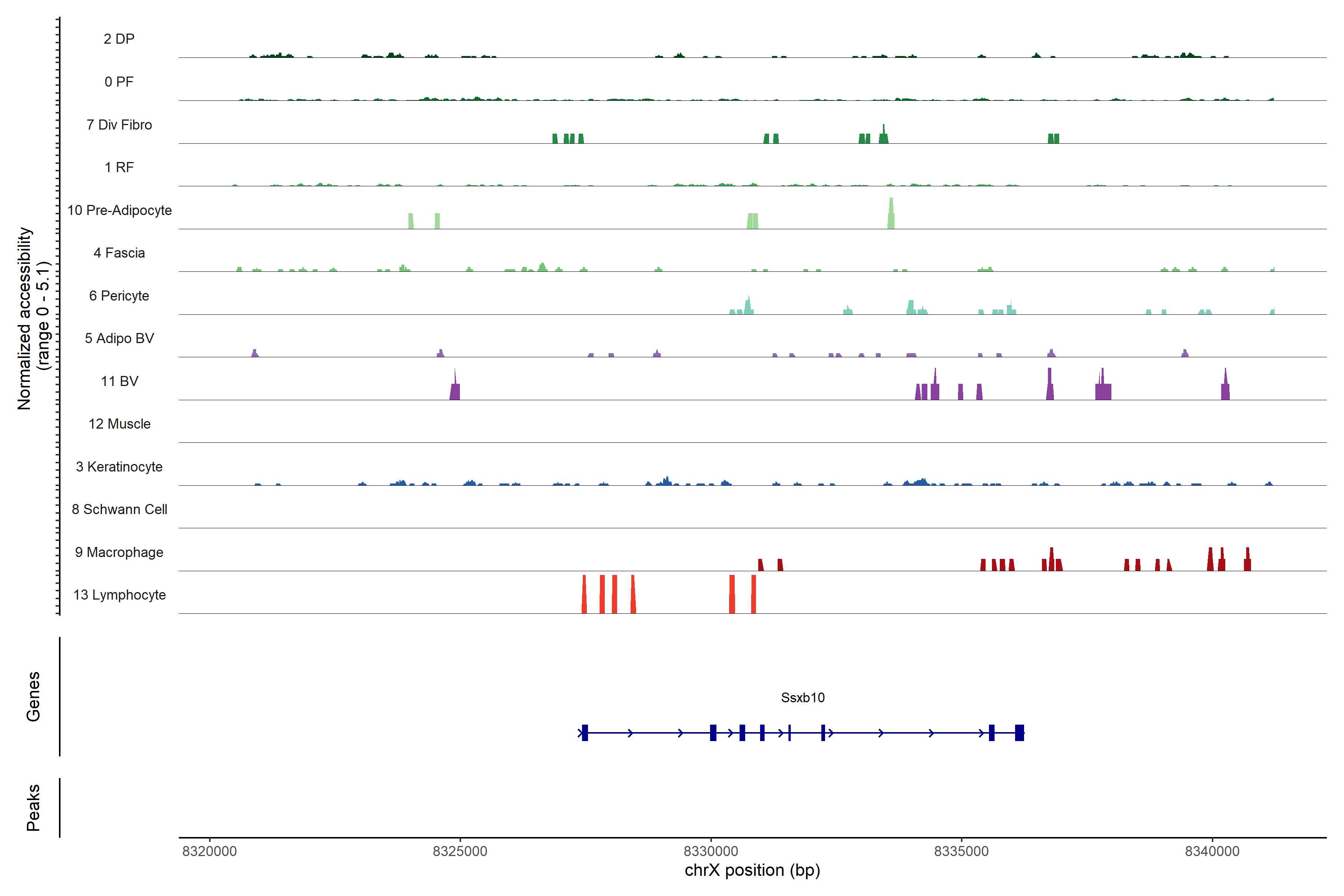Click the 8320000 x-axis tick label
Viewport: 1344px width, 896px height.
click(x=209, y=851)
